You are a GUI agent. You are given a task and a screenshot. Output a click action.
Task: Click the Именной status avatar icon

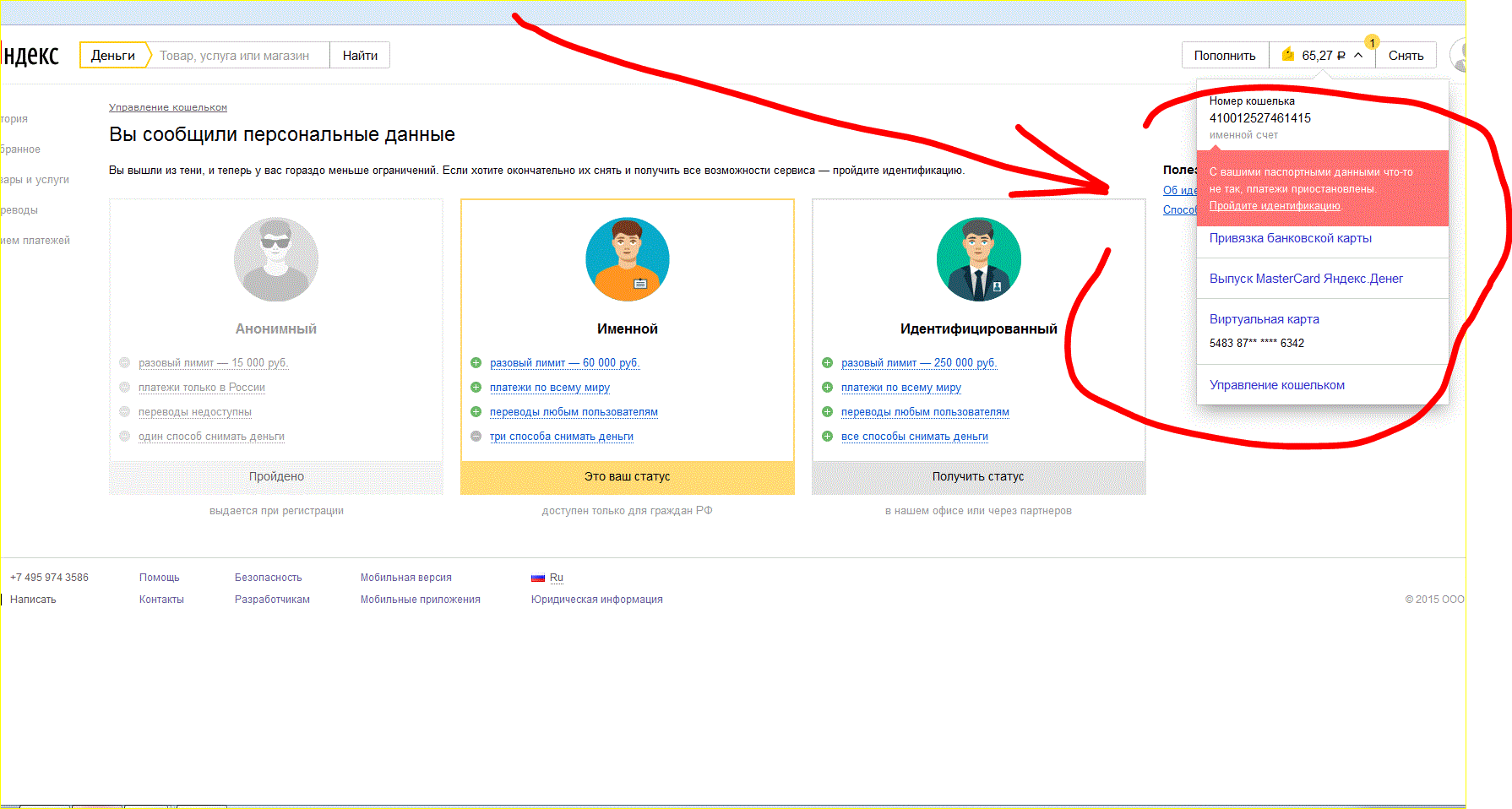pos(628,259)
